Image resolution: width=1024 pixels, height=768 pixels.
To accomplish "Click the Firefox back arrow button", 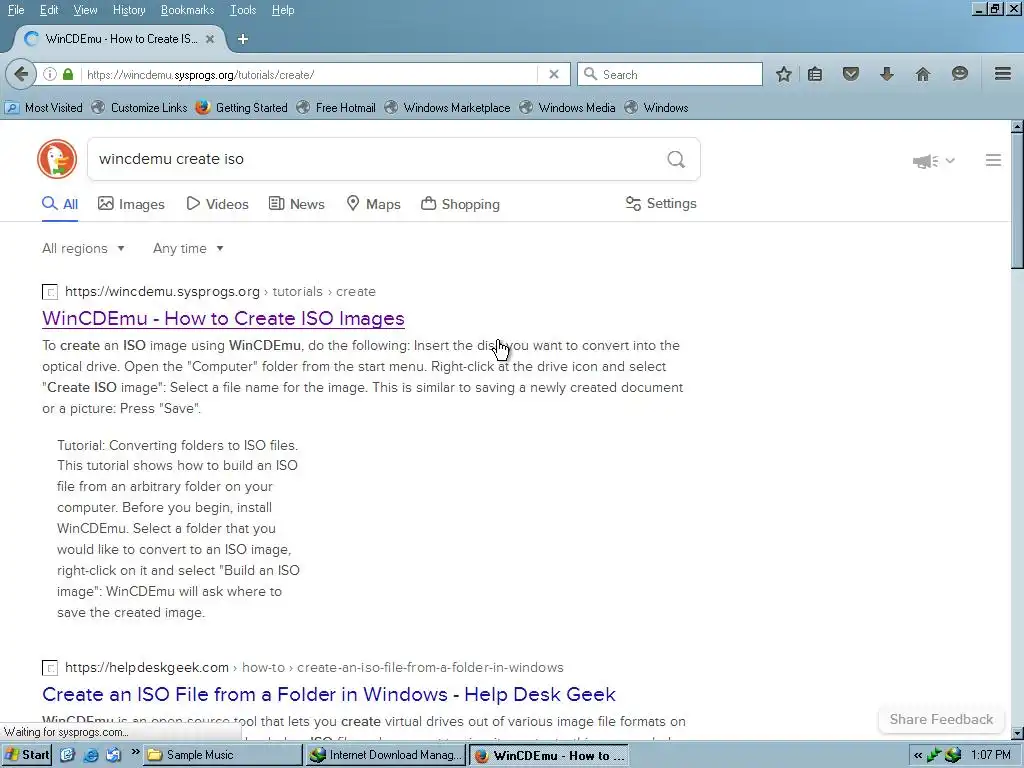I will (x=20, y=74).
